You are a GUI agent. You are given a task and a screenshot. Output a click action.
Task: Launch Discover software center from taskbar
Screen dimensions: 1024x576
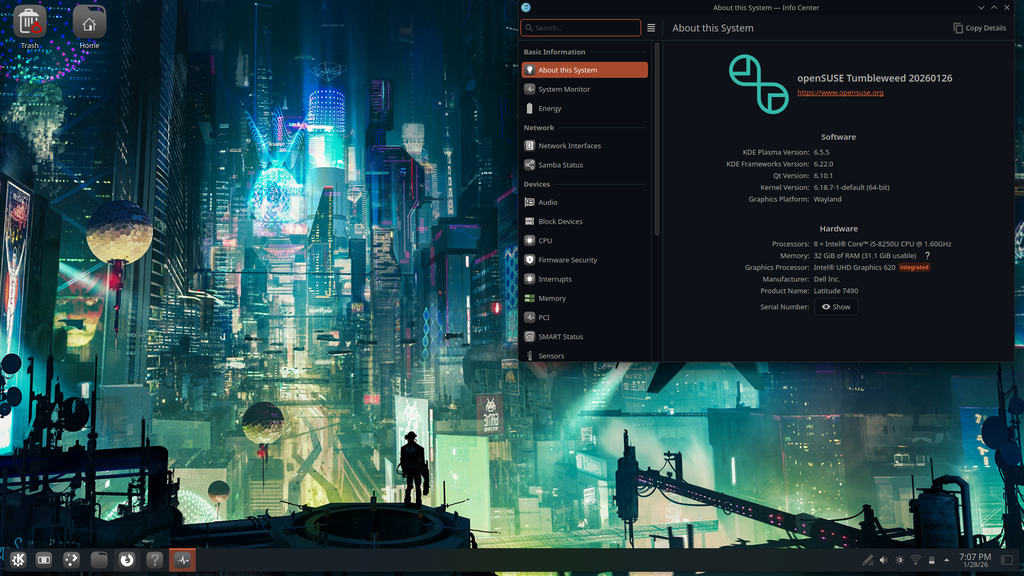pyautogui.click(x=71, y=560)
